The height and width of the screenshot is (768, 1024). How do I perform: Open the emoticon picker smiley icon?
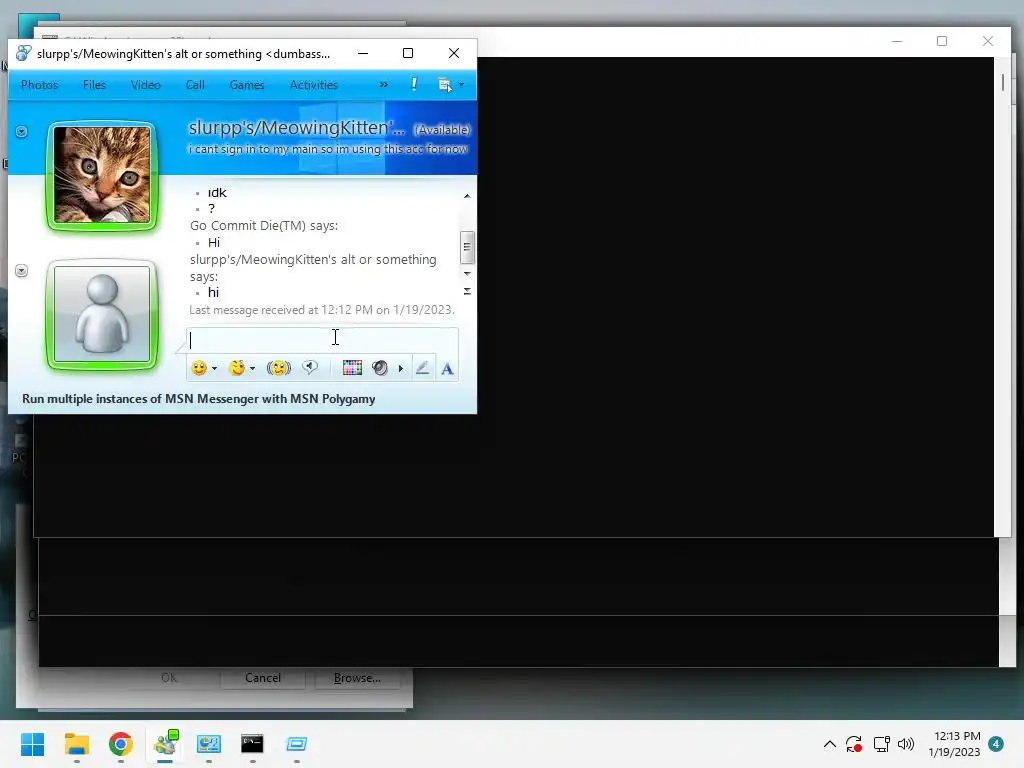point(199,368)
